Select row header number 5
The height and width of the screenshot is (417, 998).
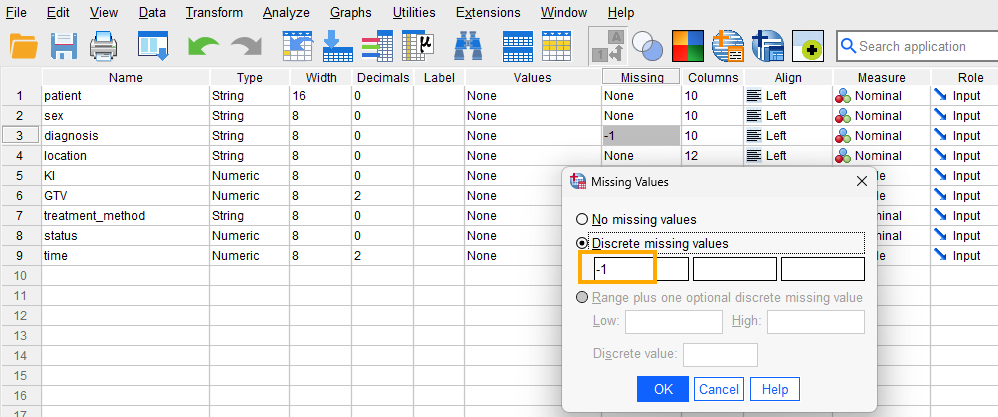point(20,176)
